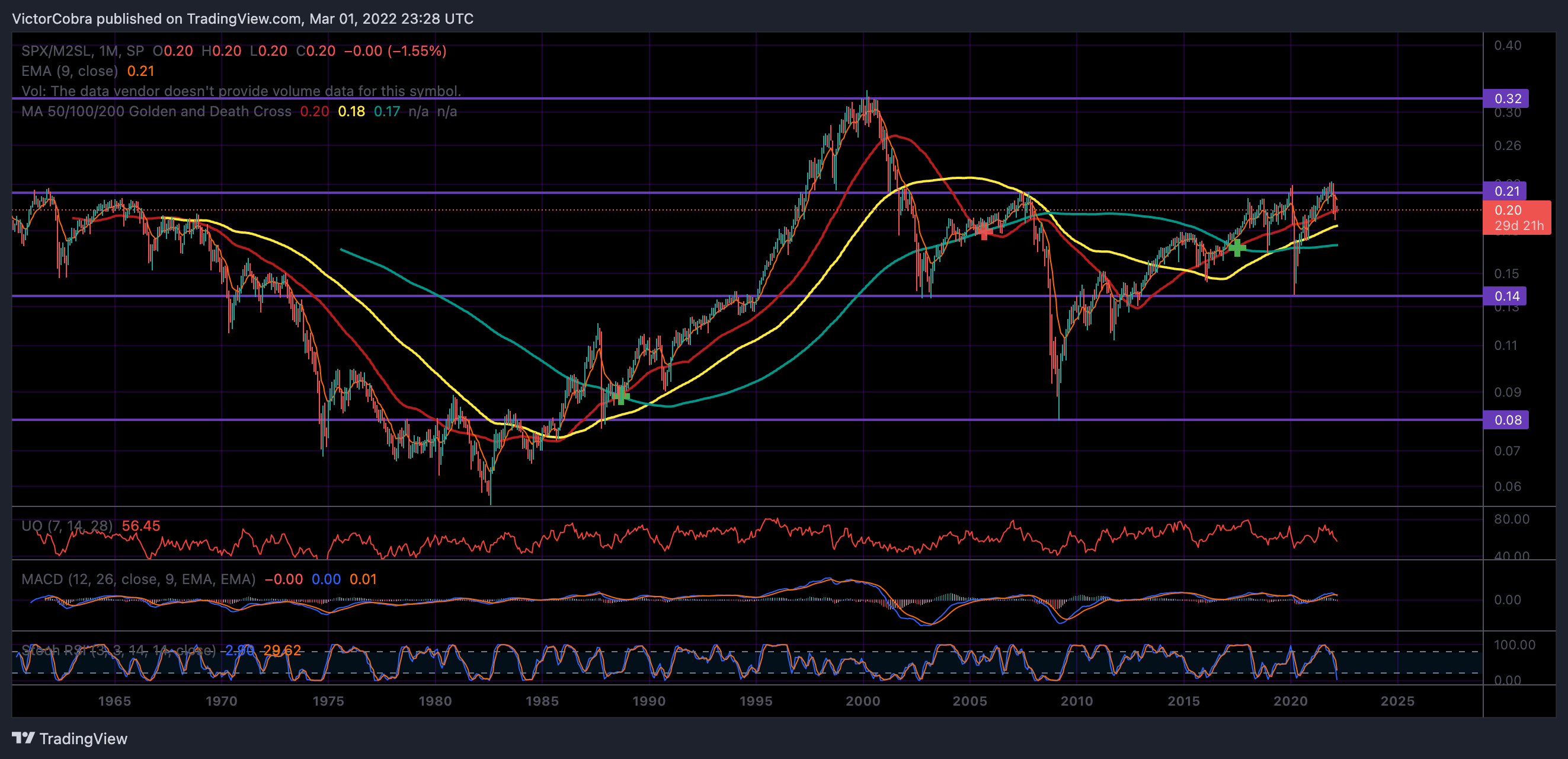Image resolution: width=1568 pixels, height=759 pixels.
Task: Click the Vol data vendor notice text
Action: [241, 91]
